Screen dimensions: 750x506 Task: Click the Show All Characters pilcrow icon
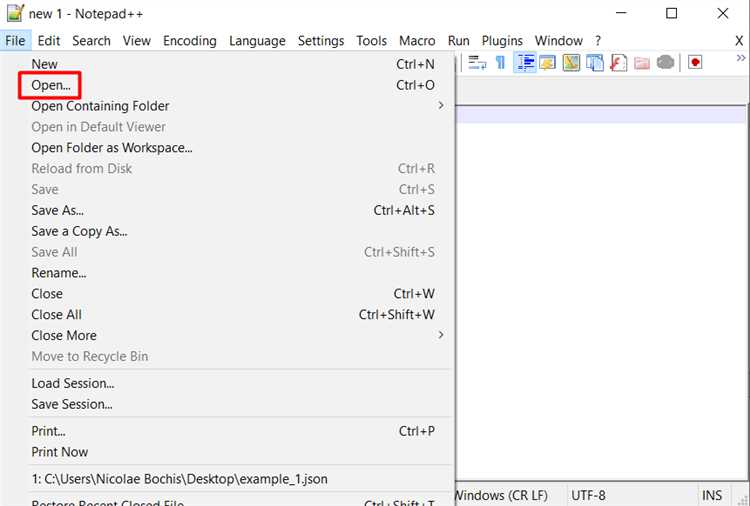click(500, 63)
